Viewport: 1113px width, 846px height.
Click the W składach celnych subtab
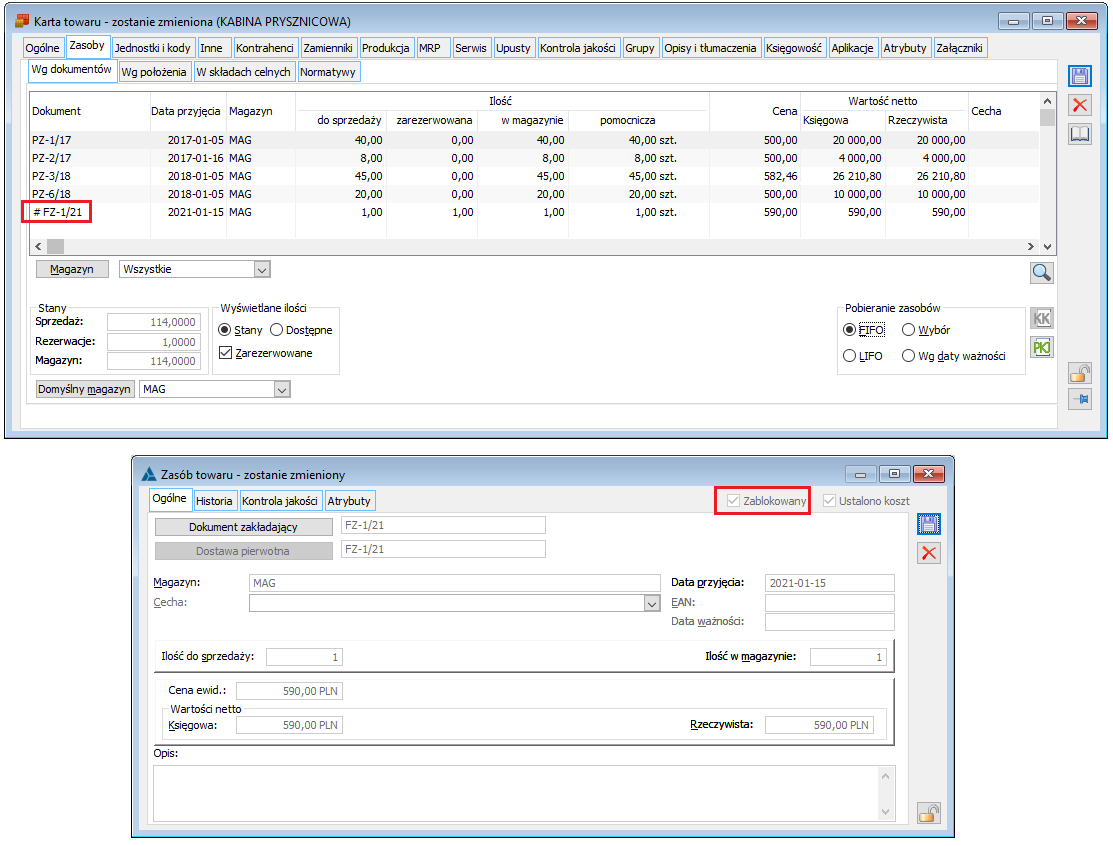point(243,72)
